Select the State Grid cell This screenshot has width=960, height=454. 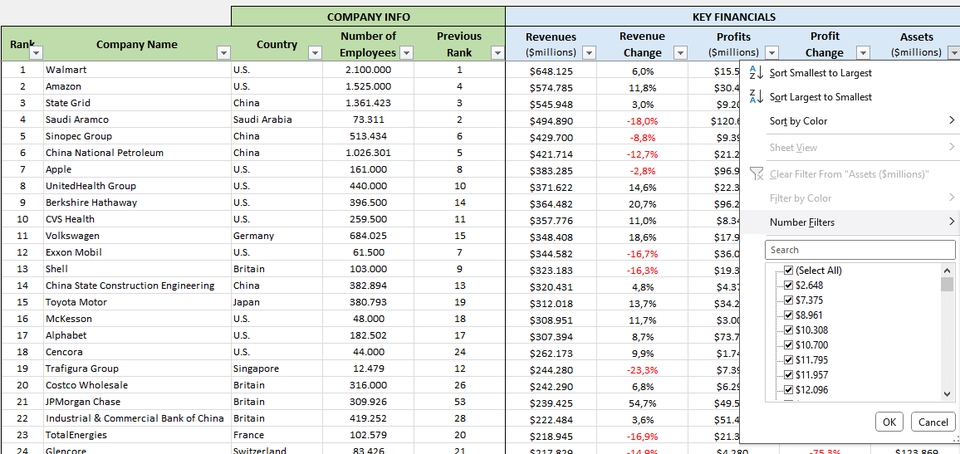(137, 103)
